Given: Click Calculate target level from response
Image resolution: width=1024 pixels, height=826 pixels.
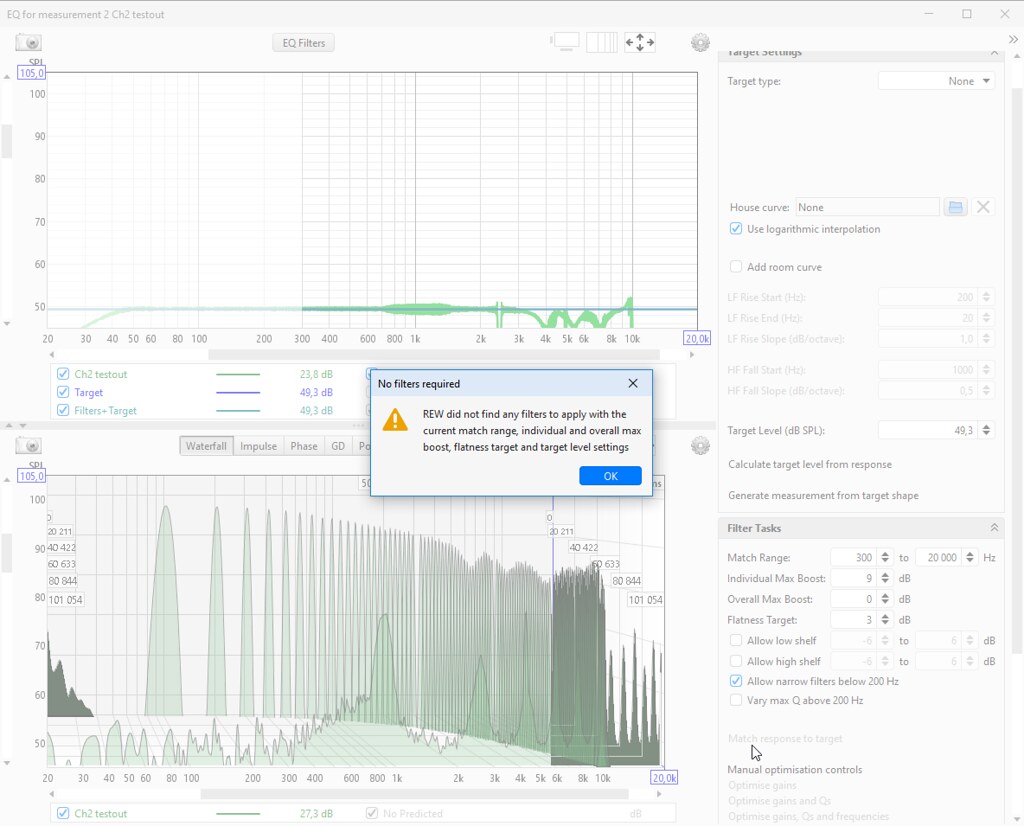Looking at the screenshot, I should coord(810,464).
